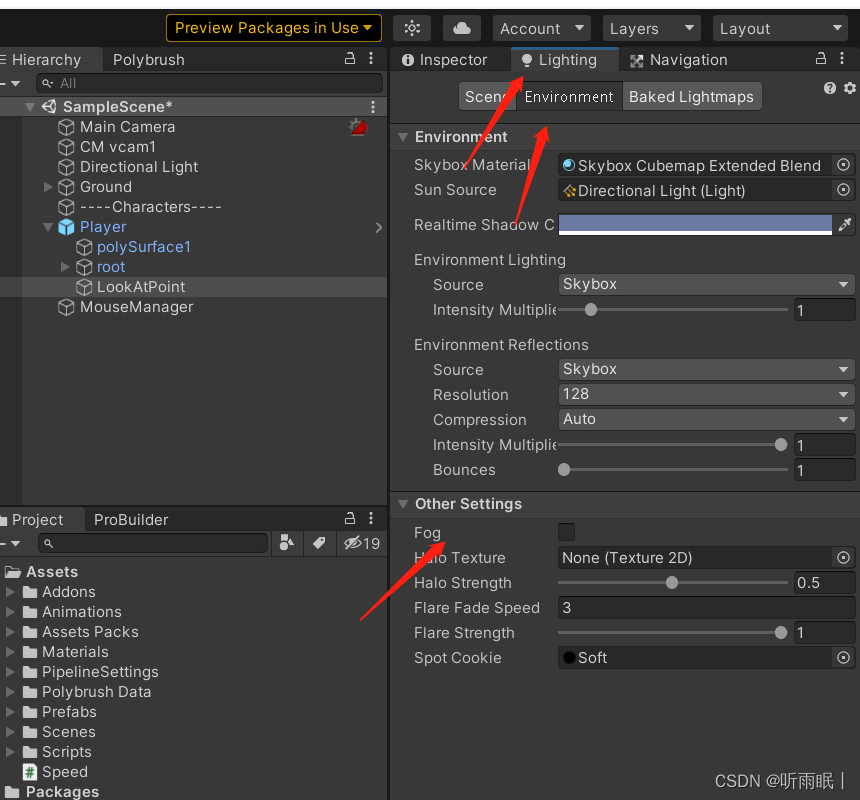Open the Lighting help question mark
The width and height of the screenshot is (860, 800).
point(830,88)
